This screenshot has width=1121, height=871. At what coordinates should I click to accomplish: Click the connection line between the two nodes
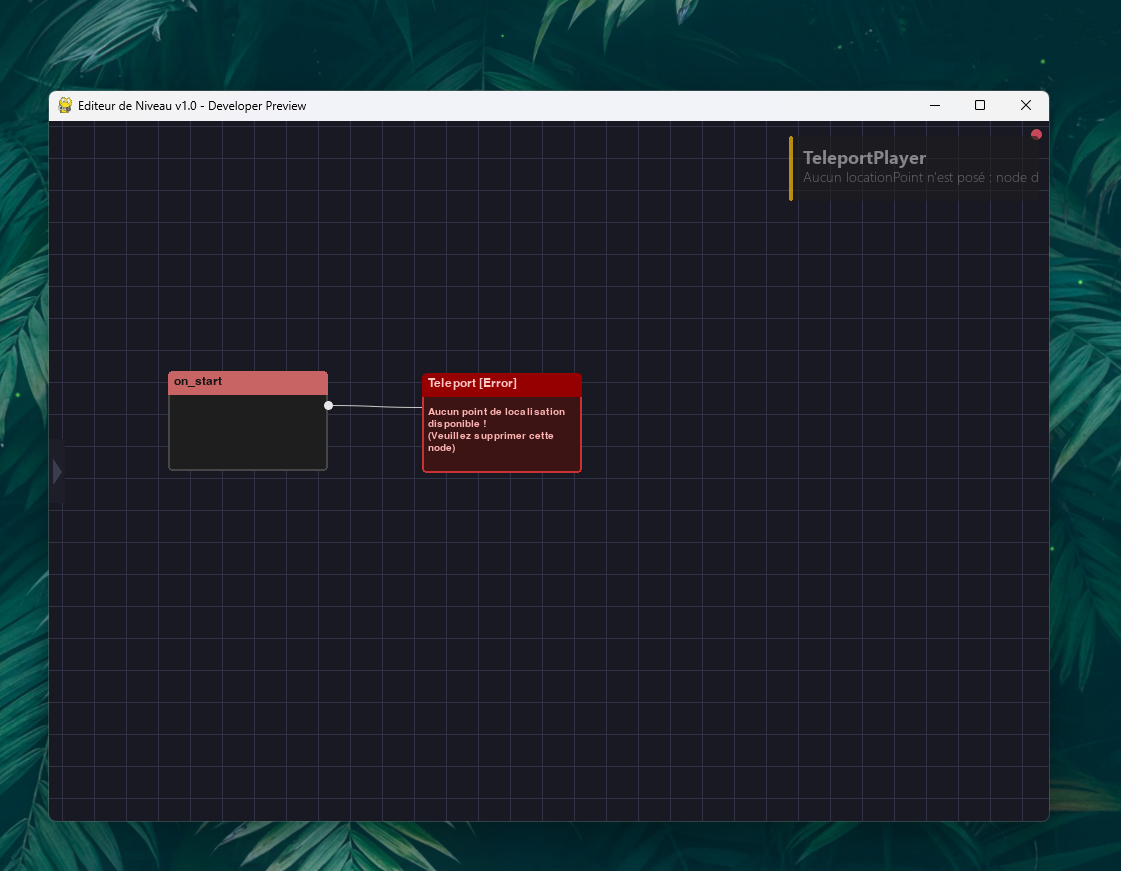click(x=377, y=406)
